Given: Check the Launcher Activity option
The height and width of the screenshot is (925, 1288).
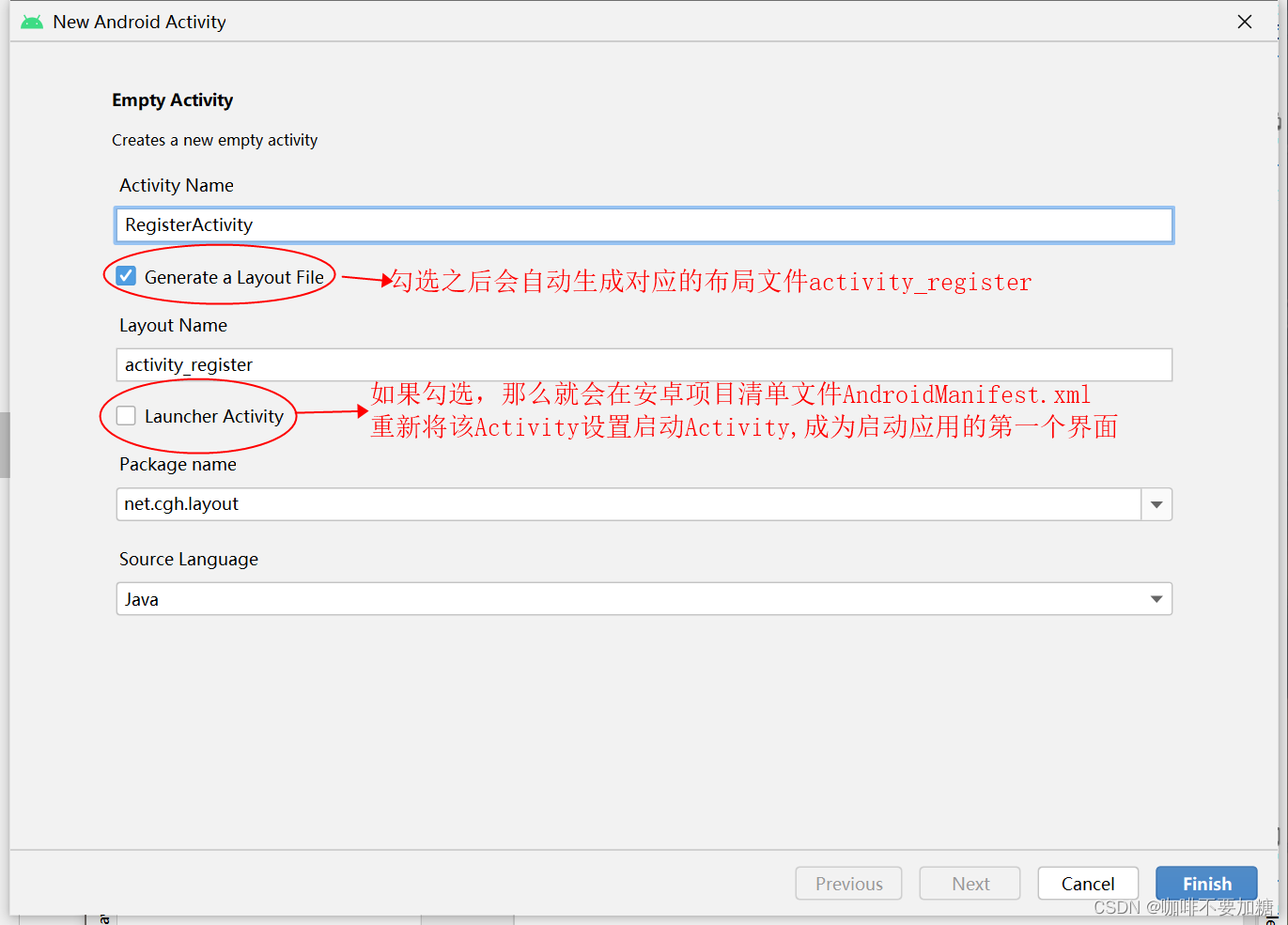Looking at the screenshot, I should tap(125, 415).
